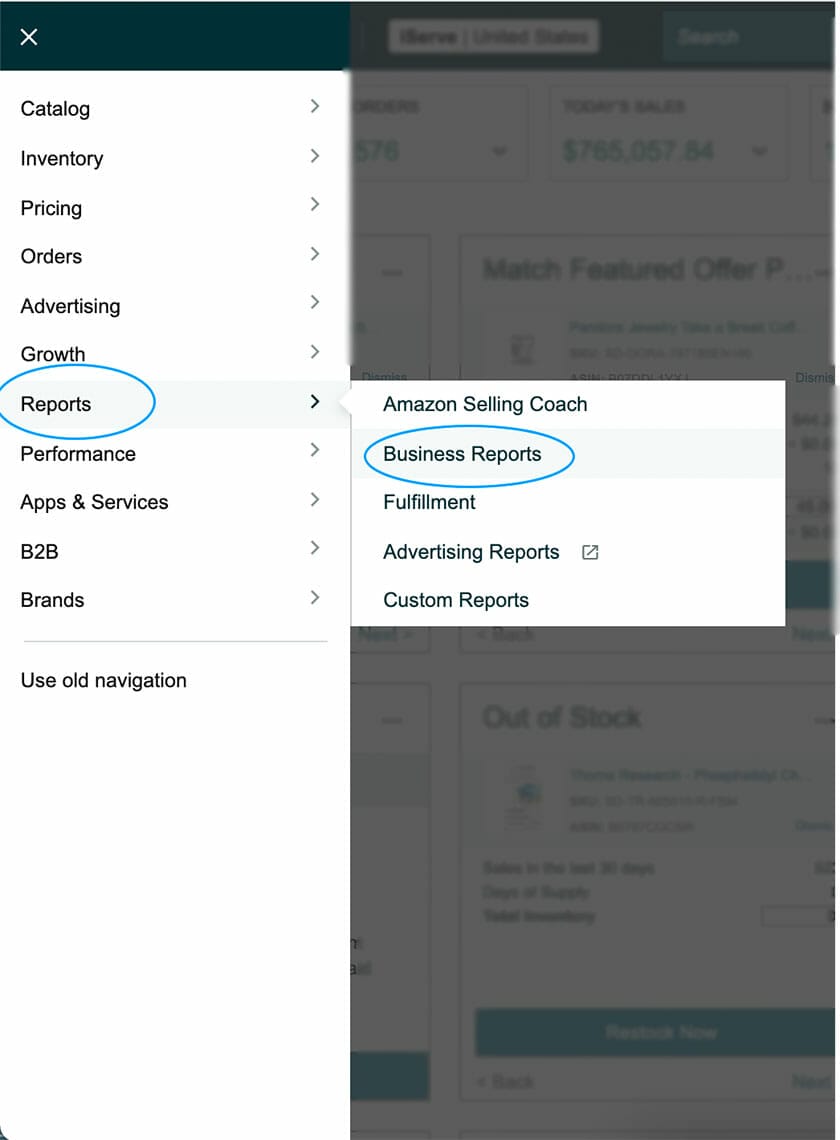
Task: Open the Performance section
Action: click(x=77, y=453)
